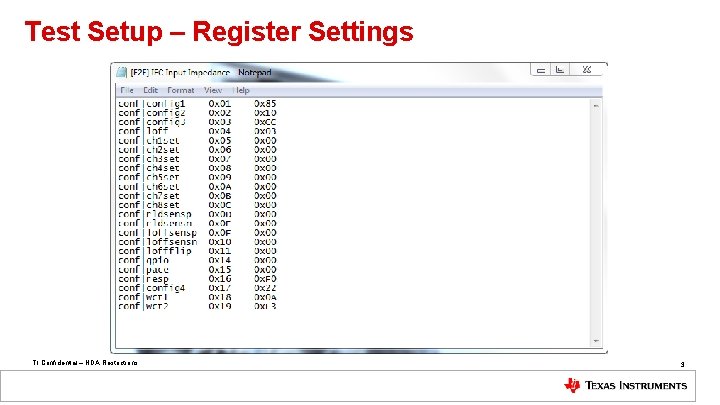Screen dimensions: 720x405
Task: Click value 0x03 in loff row
Action: (265, 131)
